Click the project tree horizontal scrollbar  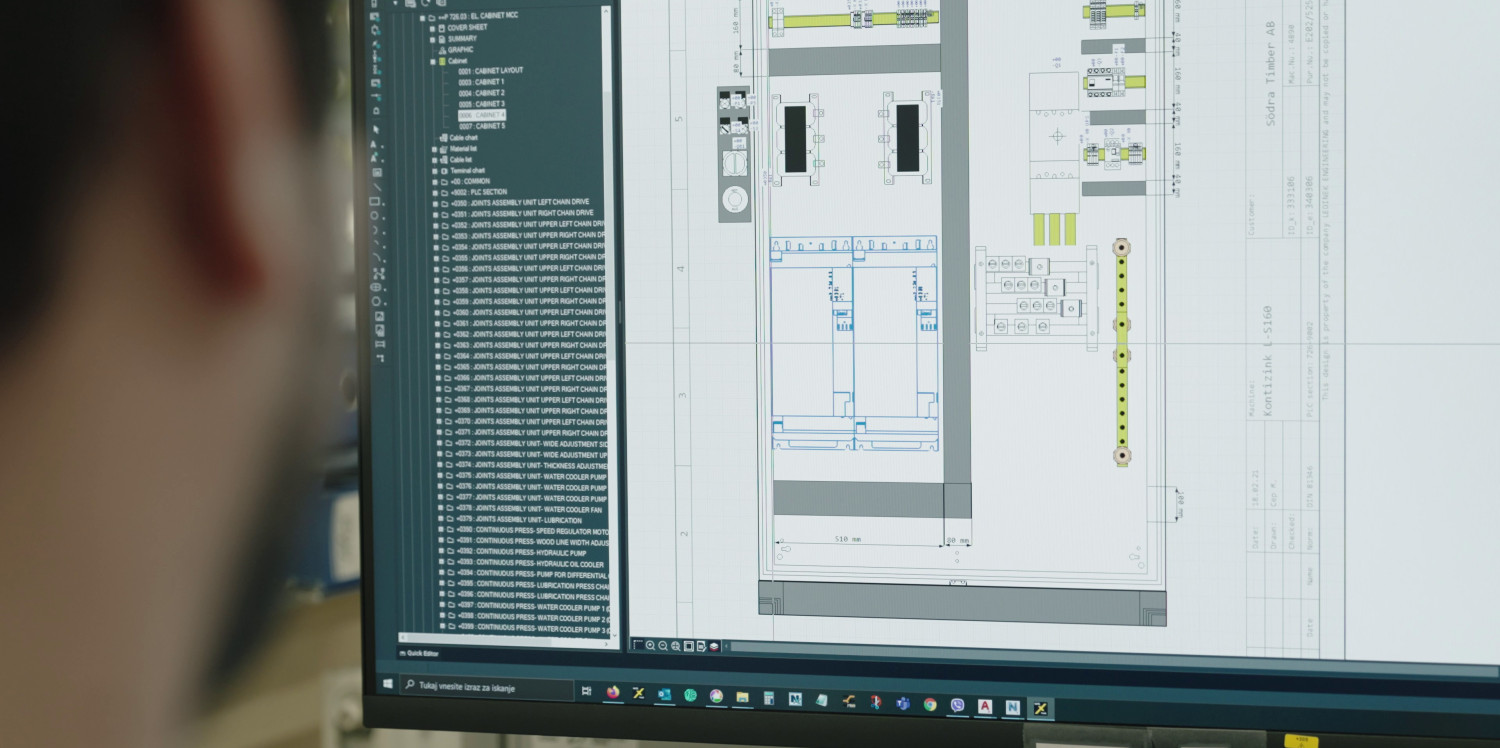tap(505, 638)
